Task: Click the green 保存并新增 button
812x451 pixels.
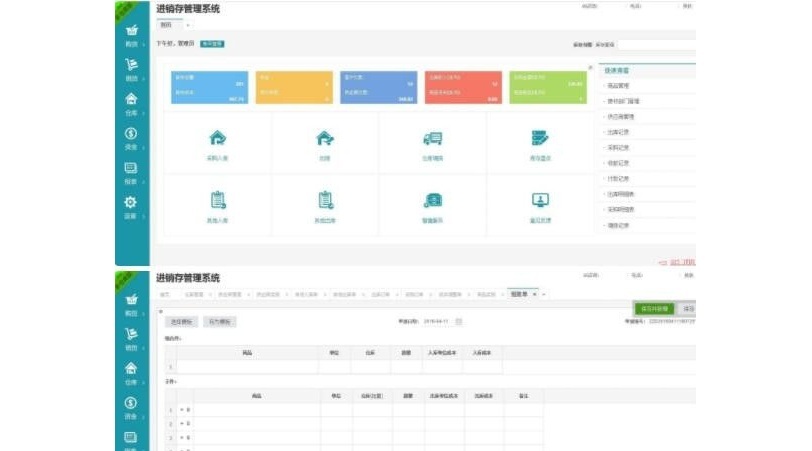Action: pyautogui.click(x=655, y=309)
